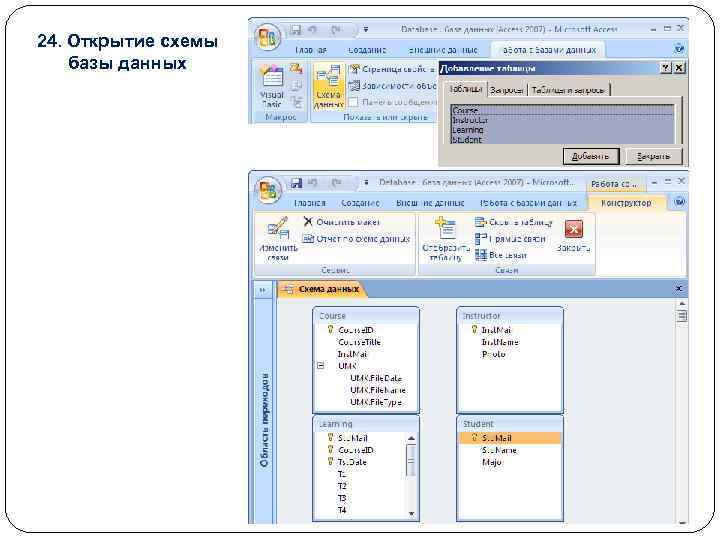
Task: Click the Изменить связи ribbon button
Action: (278, 239)
